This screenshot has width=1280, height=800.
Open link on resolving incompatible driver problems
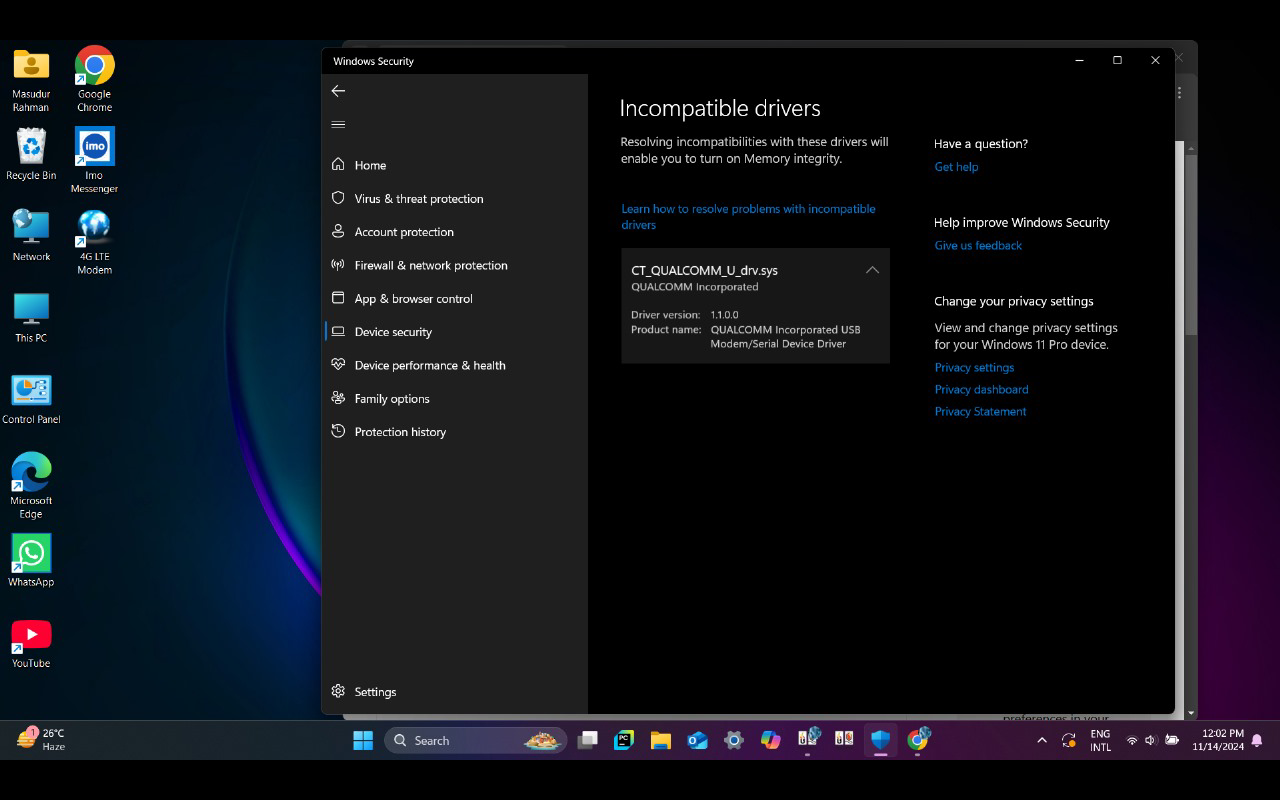coord(748,217)
